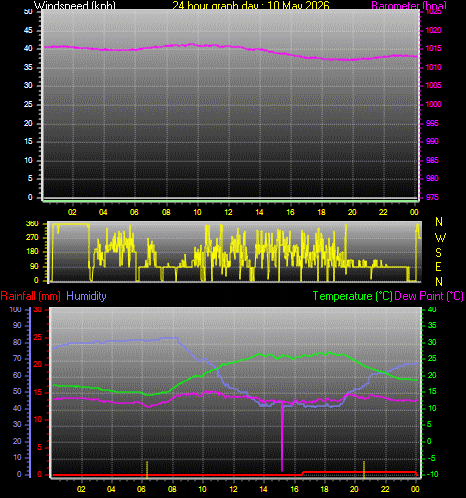Click the 1020 value on barometer axis

coord(433,30)
